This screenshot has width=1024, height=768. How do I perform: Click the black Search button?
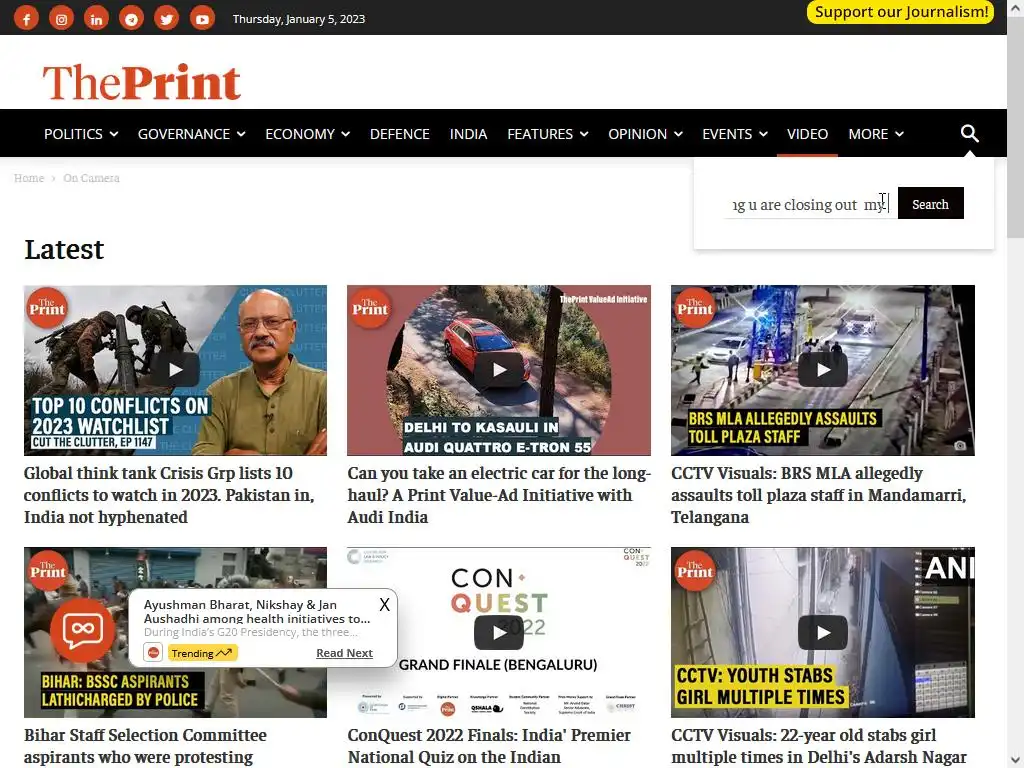(931, 204)
